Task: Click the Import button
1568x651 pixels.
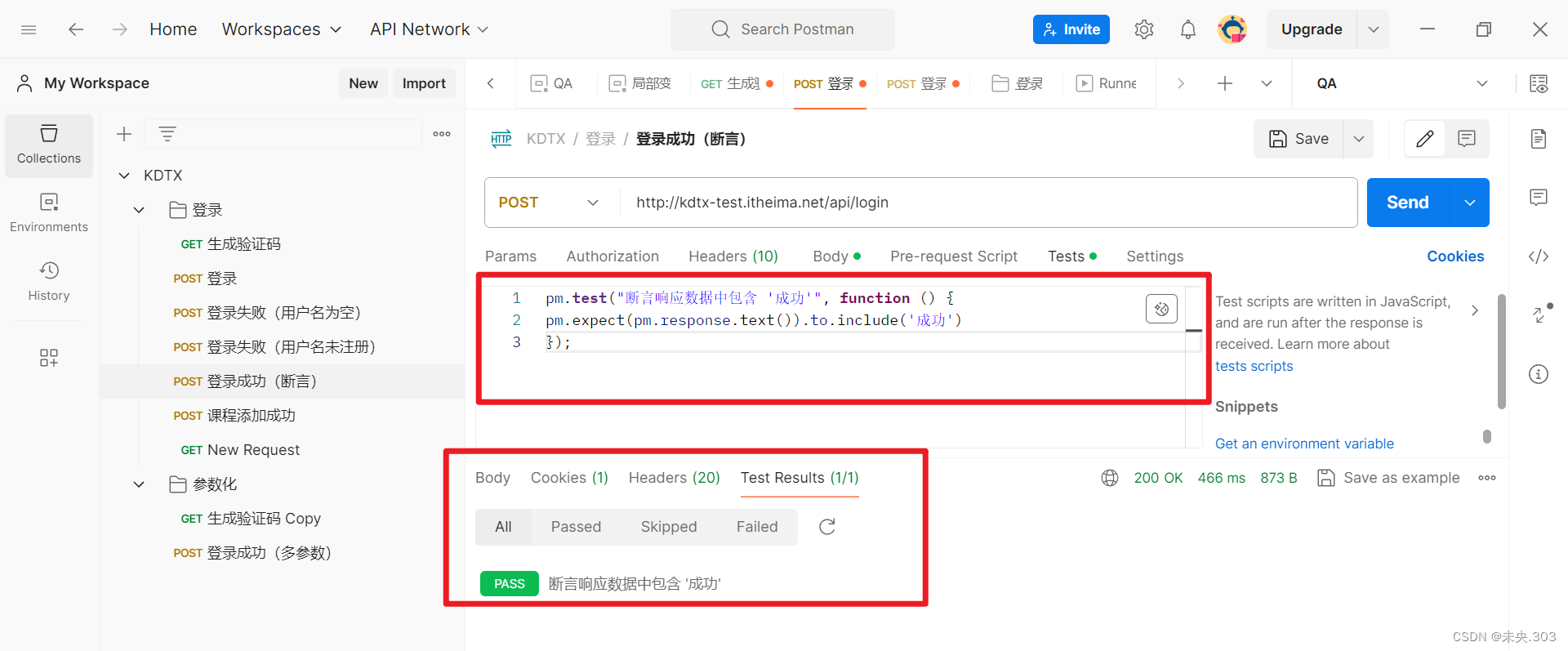Action: coord(424,83)
